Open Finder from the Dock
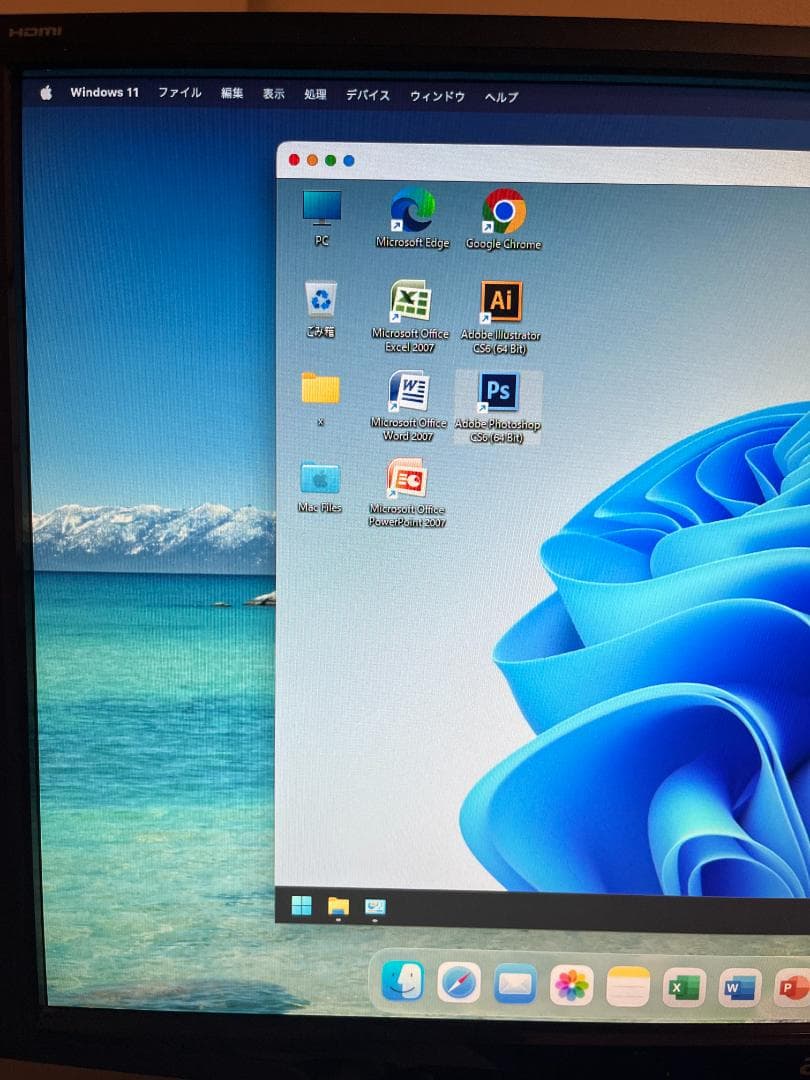 (x=402, y=982)
